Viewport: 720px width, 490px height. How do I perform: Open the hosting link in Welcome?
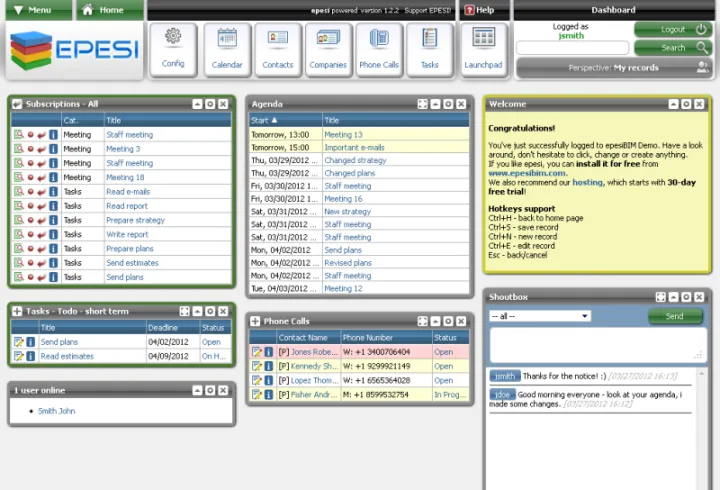pyautogui.click(x=587, y=182)
